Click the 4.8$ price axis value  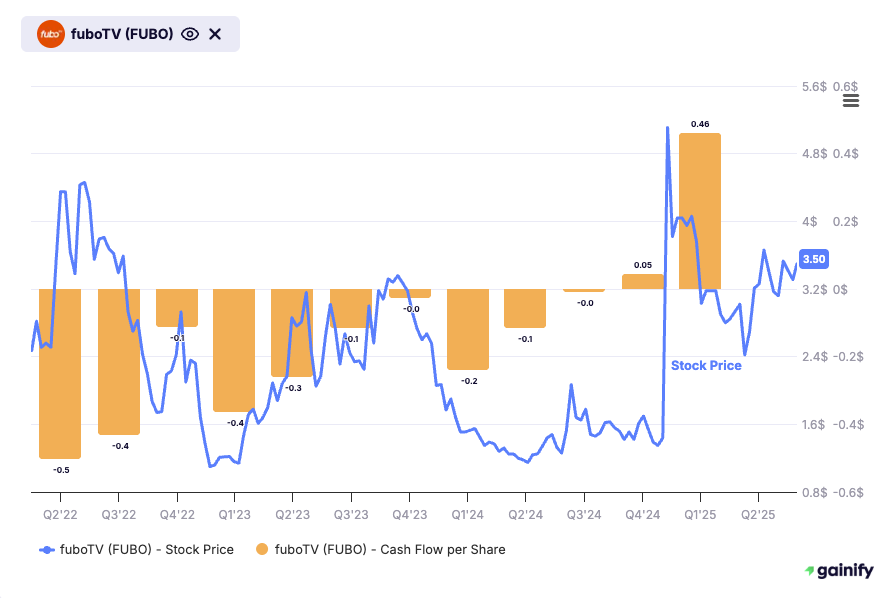click(814, 154)
